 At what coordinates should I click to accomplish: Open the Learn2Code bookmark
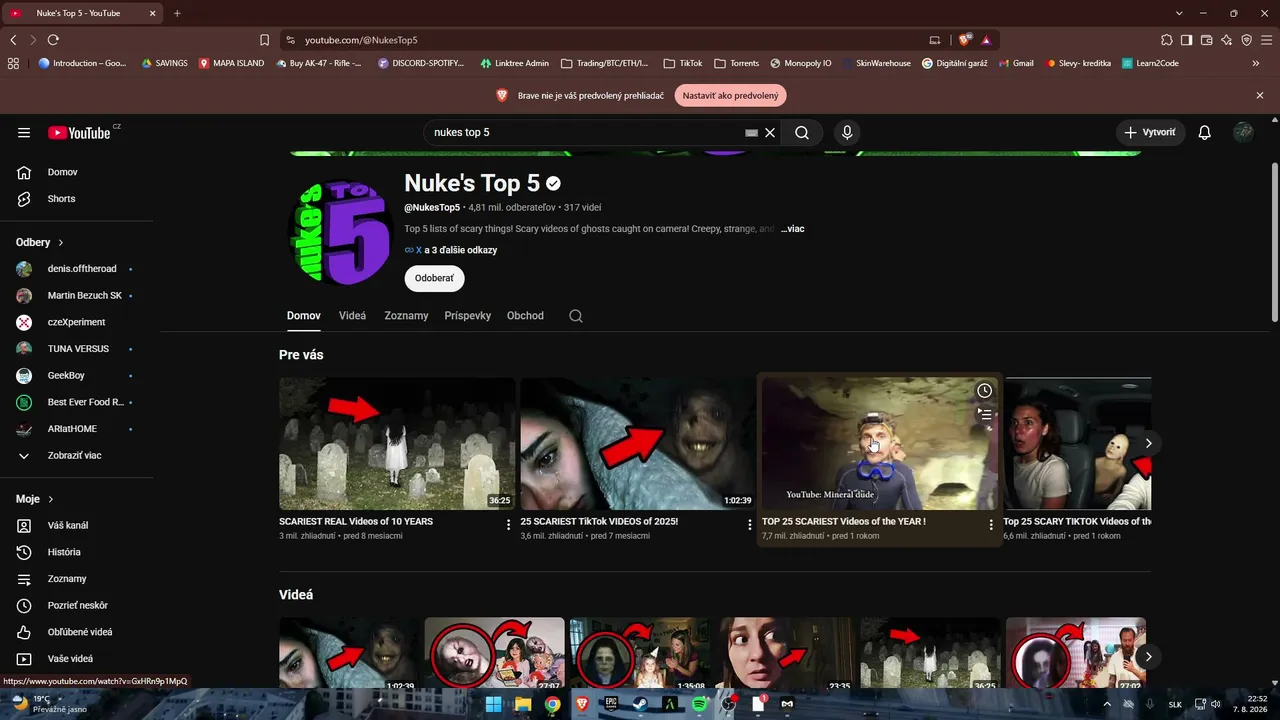1150,63
